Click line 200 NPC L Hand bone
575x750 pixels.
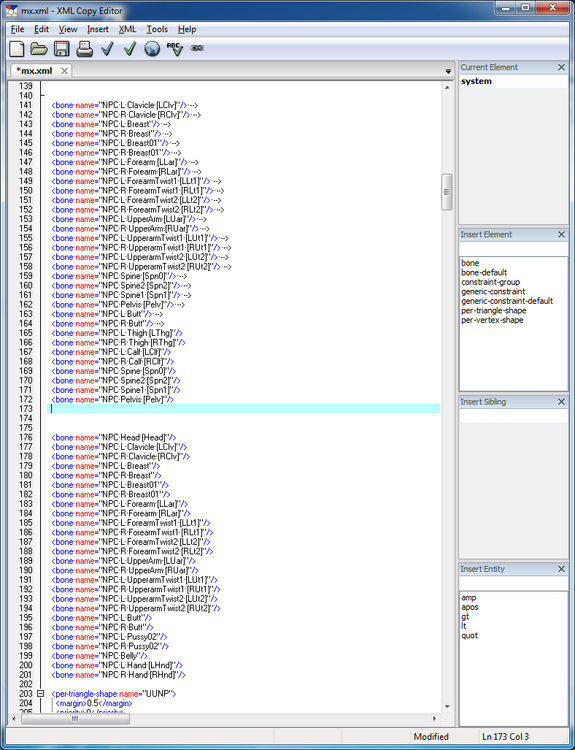pos(117,665)
